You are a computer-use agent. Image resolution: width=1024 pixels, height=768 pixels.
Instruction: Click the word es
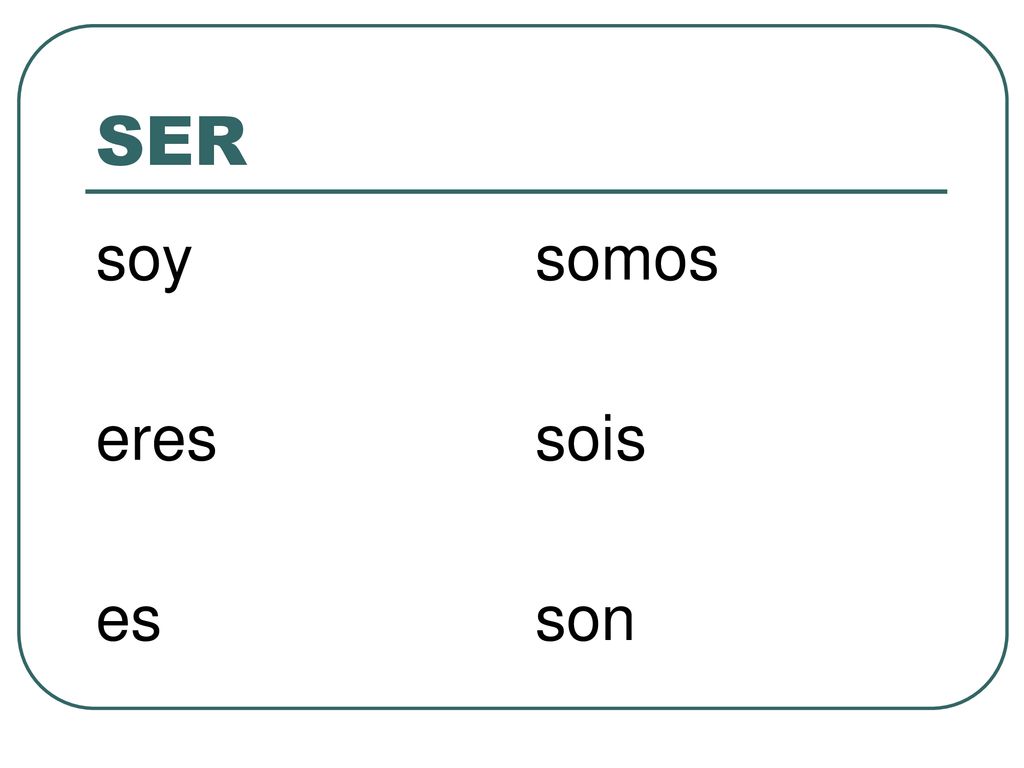pyautogui.click(x=128, y=622)
